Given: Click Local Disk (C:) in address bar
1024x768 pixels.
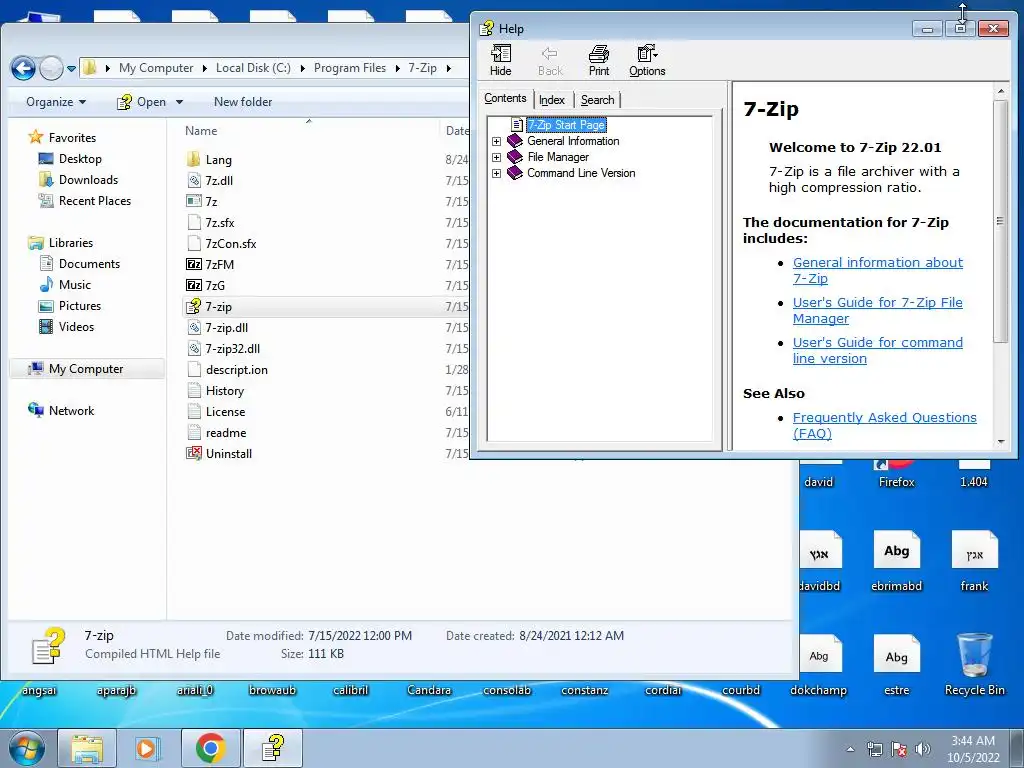Looking at the screenshot, I should click(x=253, y=68).
